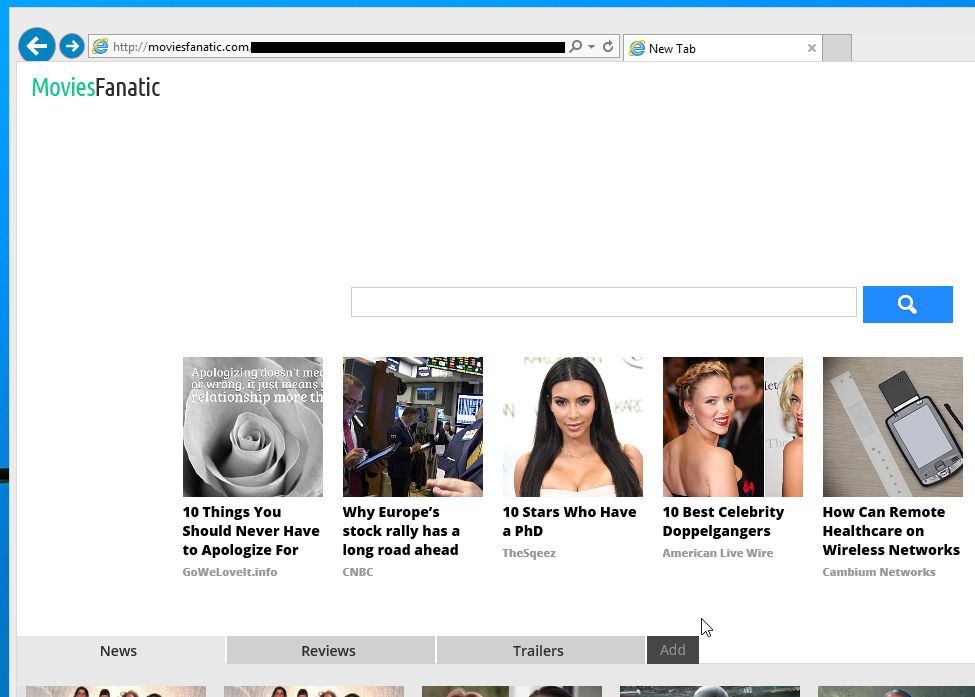Open the gray rose article thumbnail
975x697 pixels.
252,427
